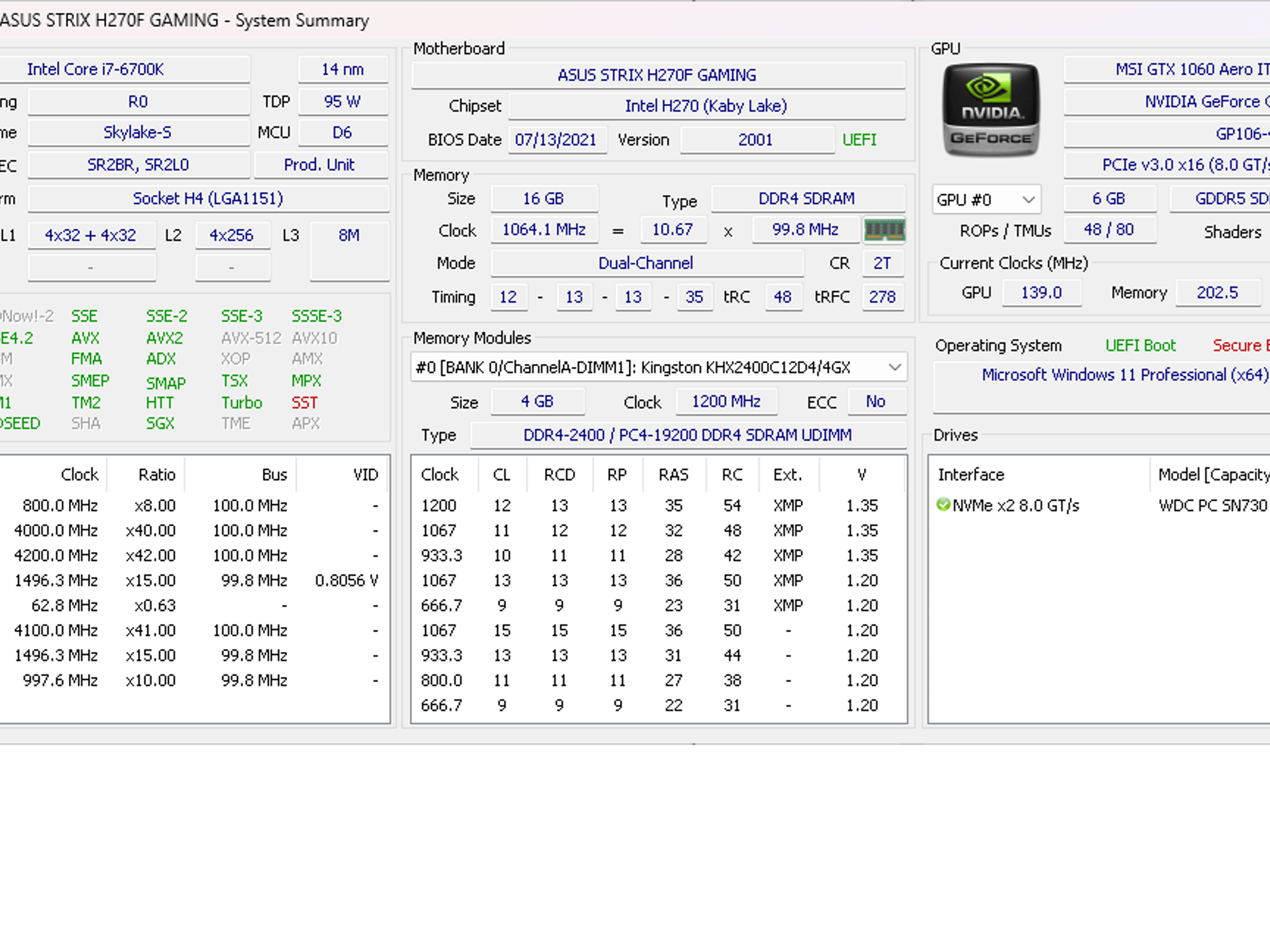Click the Ratio column header
This screenshot has height=952, width=1270.
pyautogui.click(x=146, y=475)
